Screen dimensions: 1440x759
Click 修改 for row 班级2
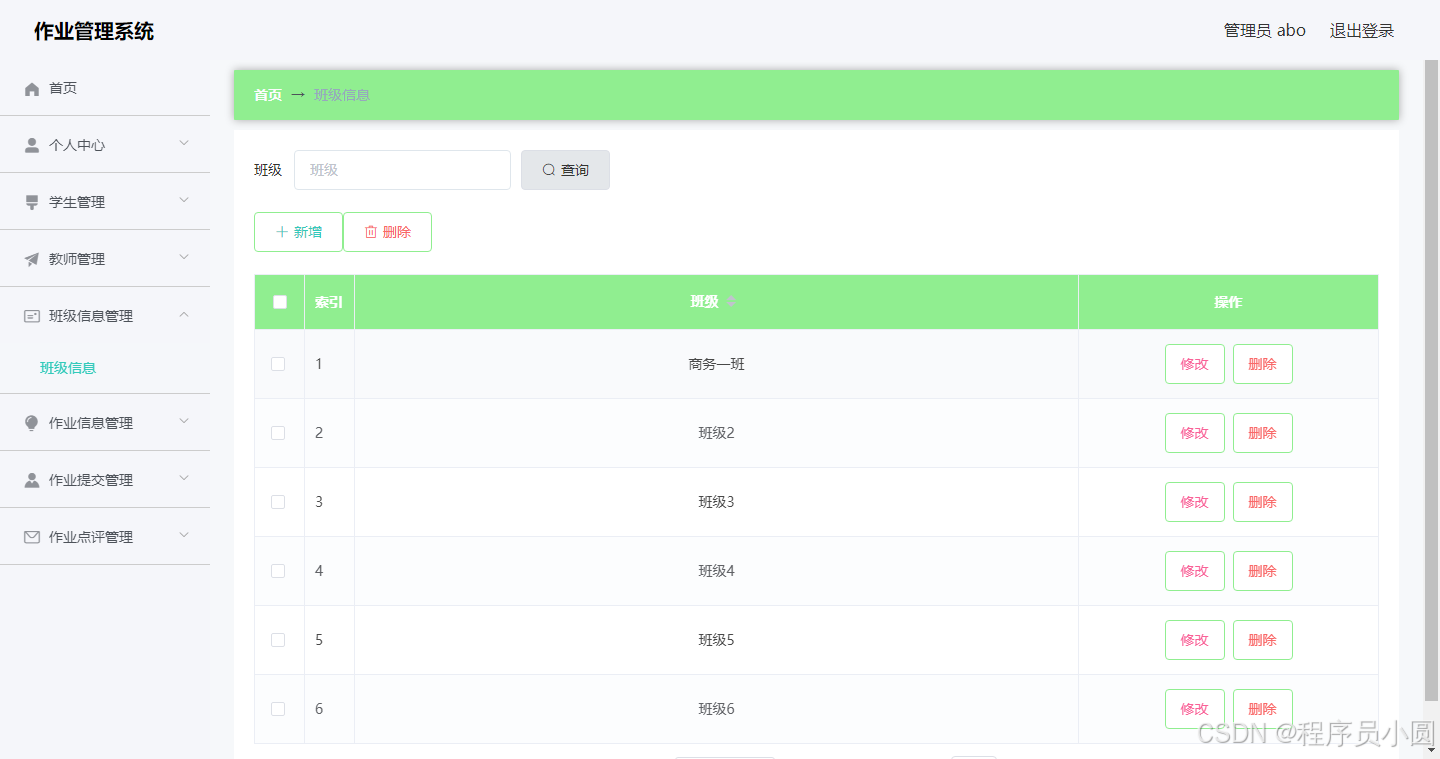tap(1195, 433)
